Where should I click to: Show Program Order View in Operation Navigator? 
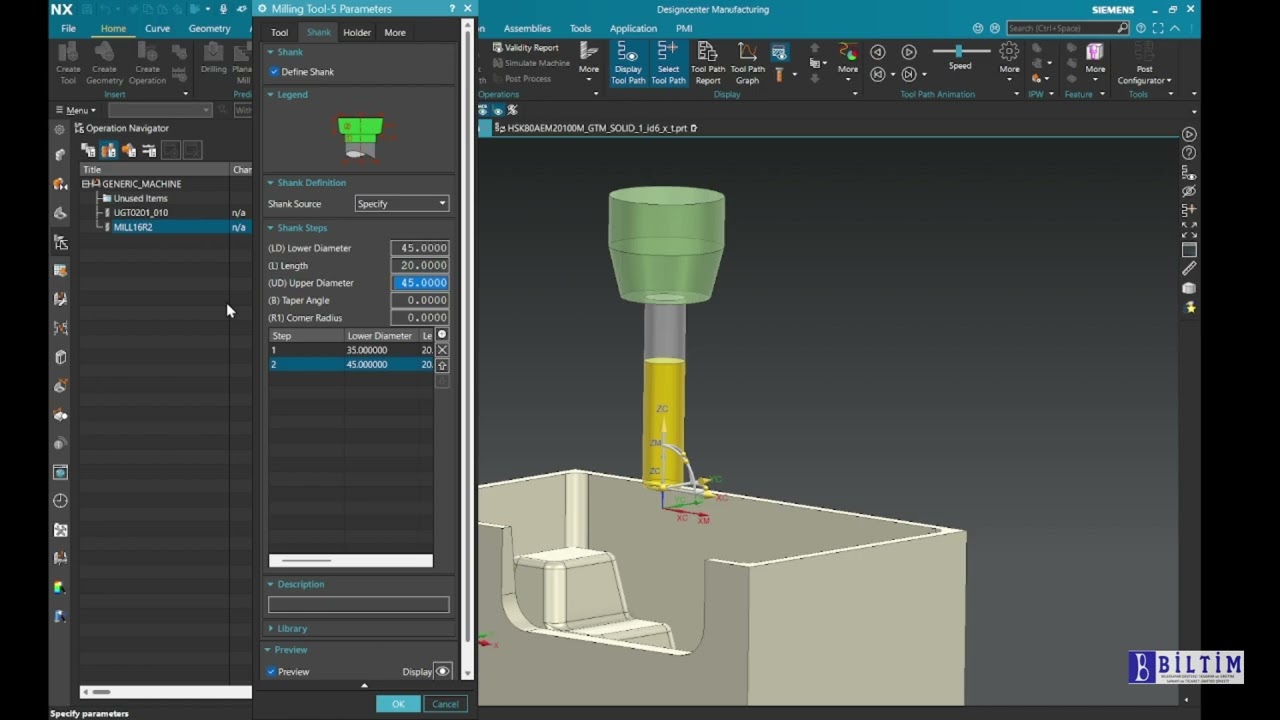88,151
